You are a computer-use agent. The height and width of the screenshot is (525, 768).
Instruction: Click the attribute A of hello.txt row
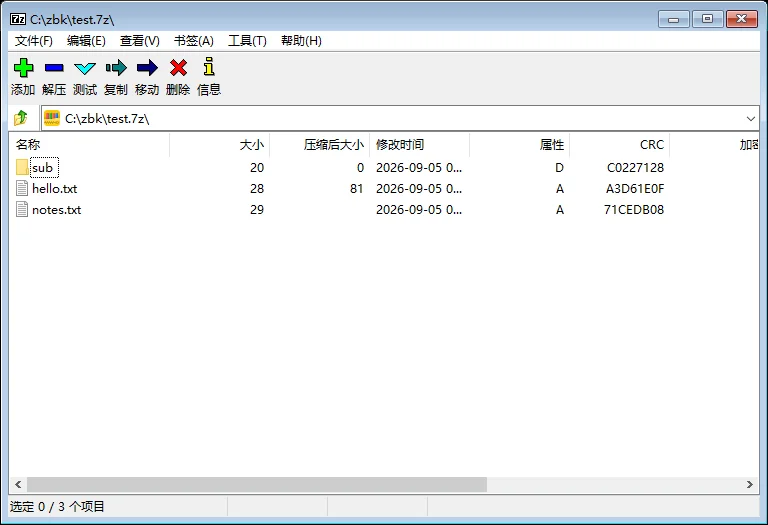560,189
